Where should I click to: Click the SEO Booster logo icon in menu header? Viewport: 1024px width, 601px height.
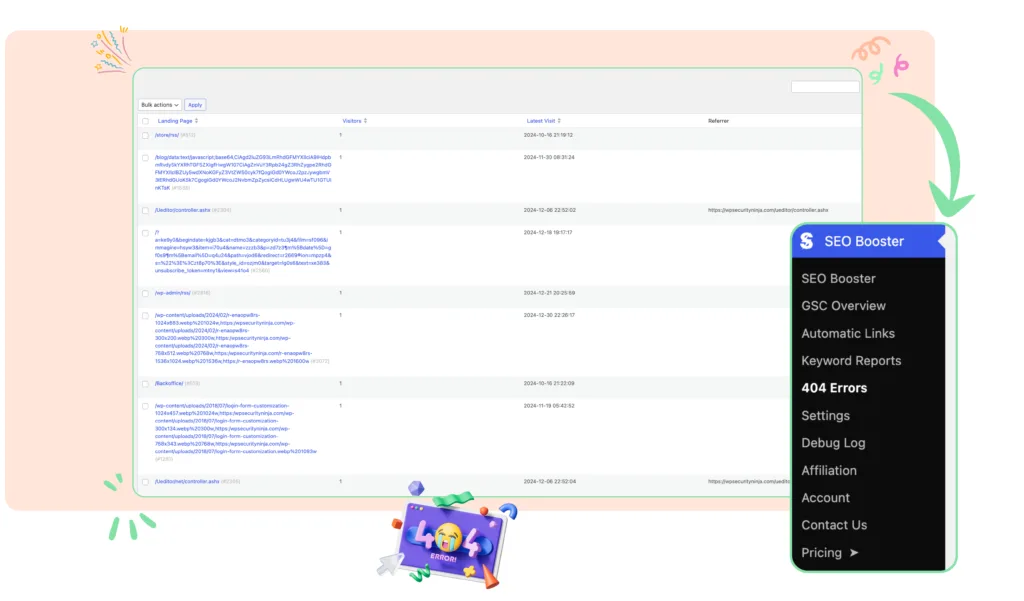coord(807,241)
